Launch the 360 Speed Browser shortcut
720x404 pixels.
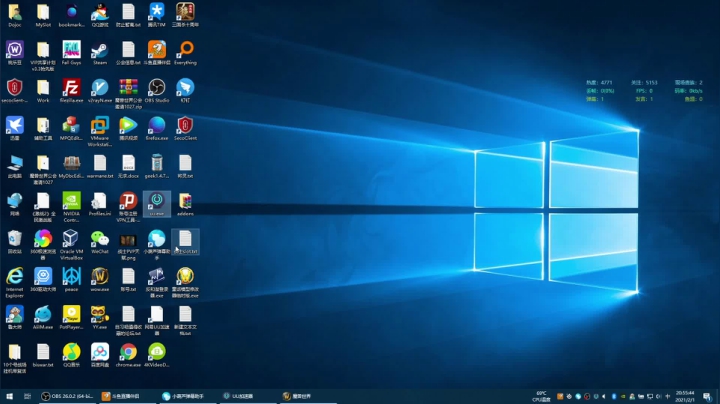[43, 245]
